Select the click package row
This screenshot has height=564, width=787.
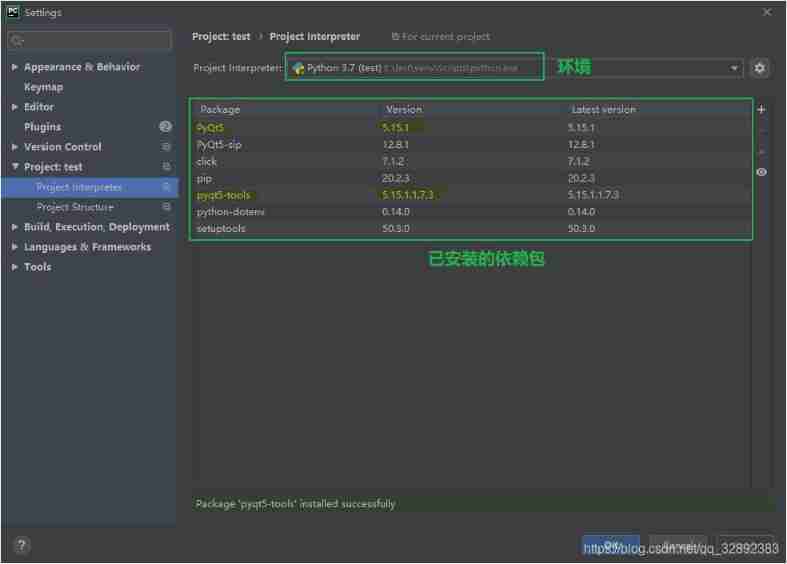click(x=472, y=162)
